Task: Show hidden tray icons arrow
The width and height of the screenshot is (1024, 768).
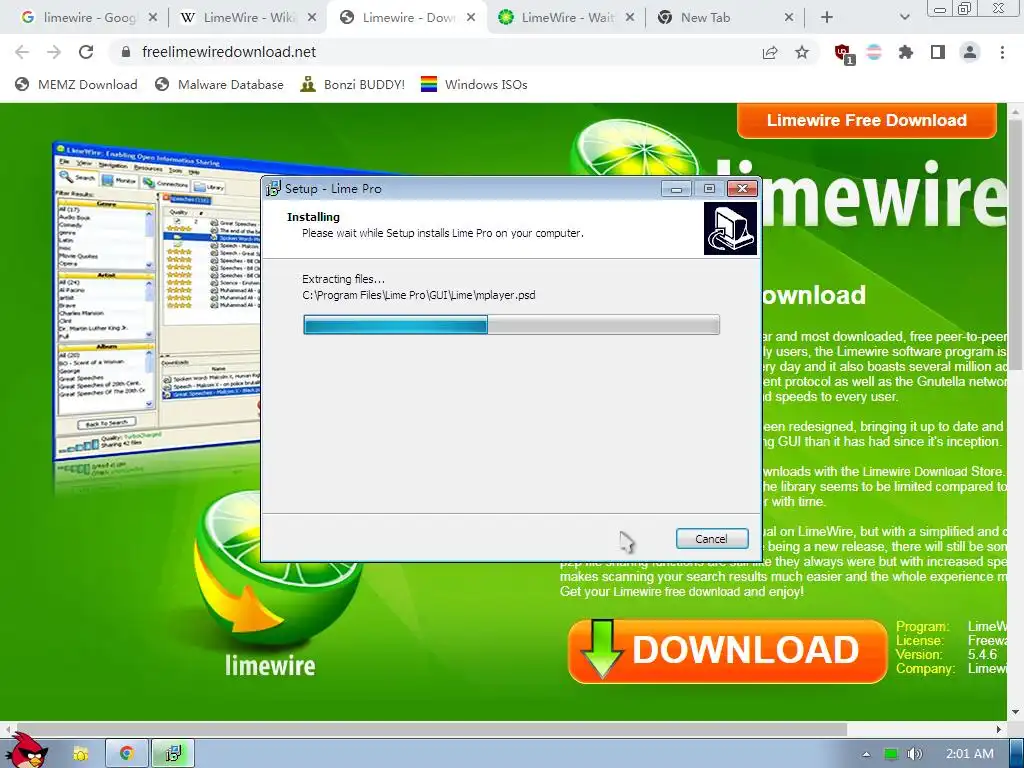Action: (x=866, y=754)
